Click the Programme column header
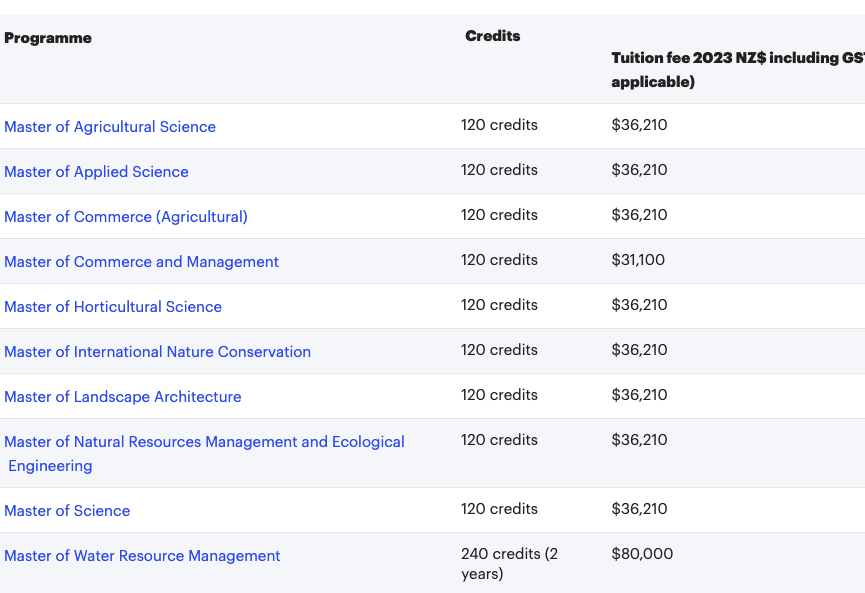Screen dimensions: 865x593 48,38
